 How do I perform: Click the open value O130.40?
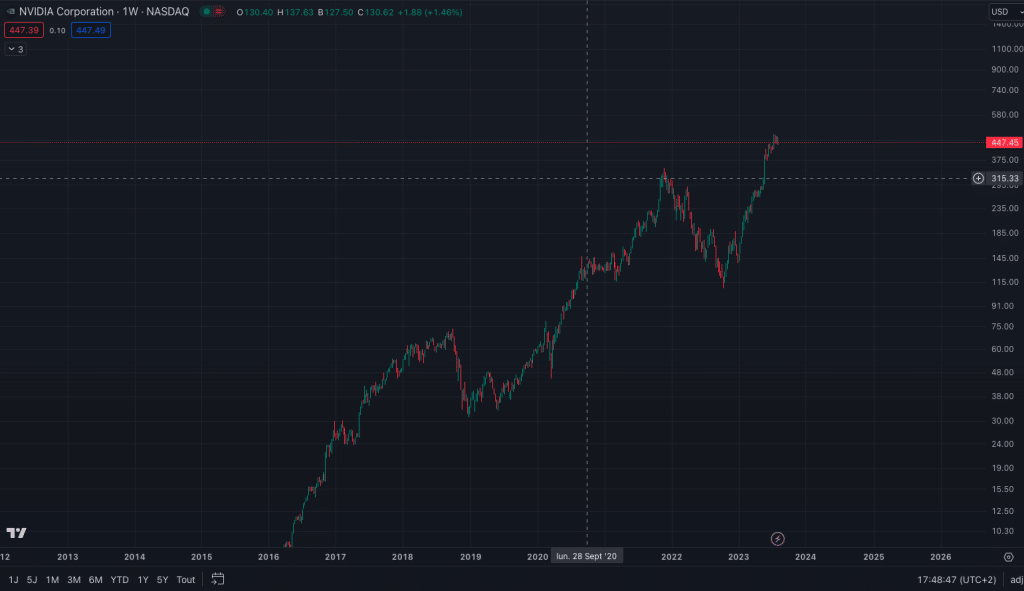255,12
